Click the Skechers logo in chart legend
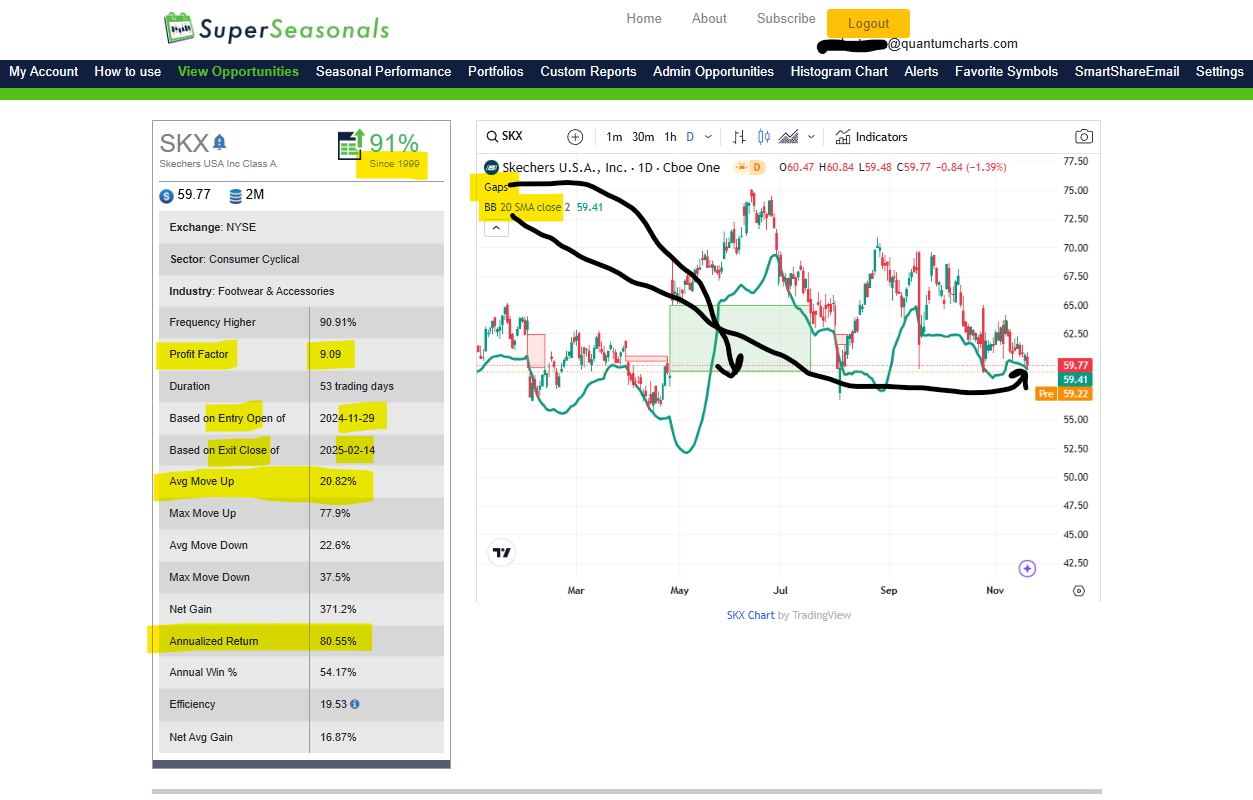This screenshot has width=1253, height=800. coord(491,167)
